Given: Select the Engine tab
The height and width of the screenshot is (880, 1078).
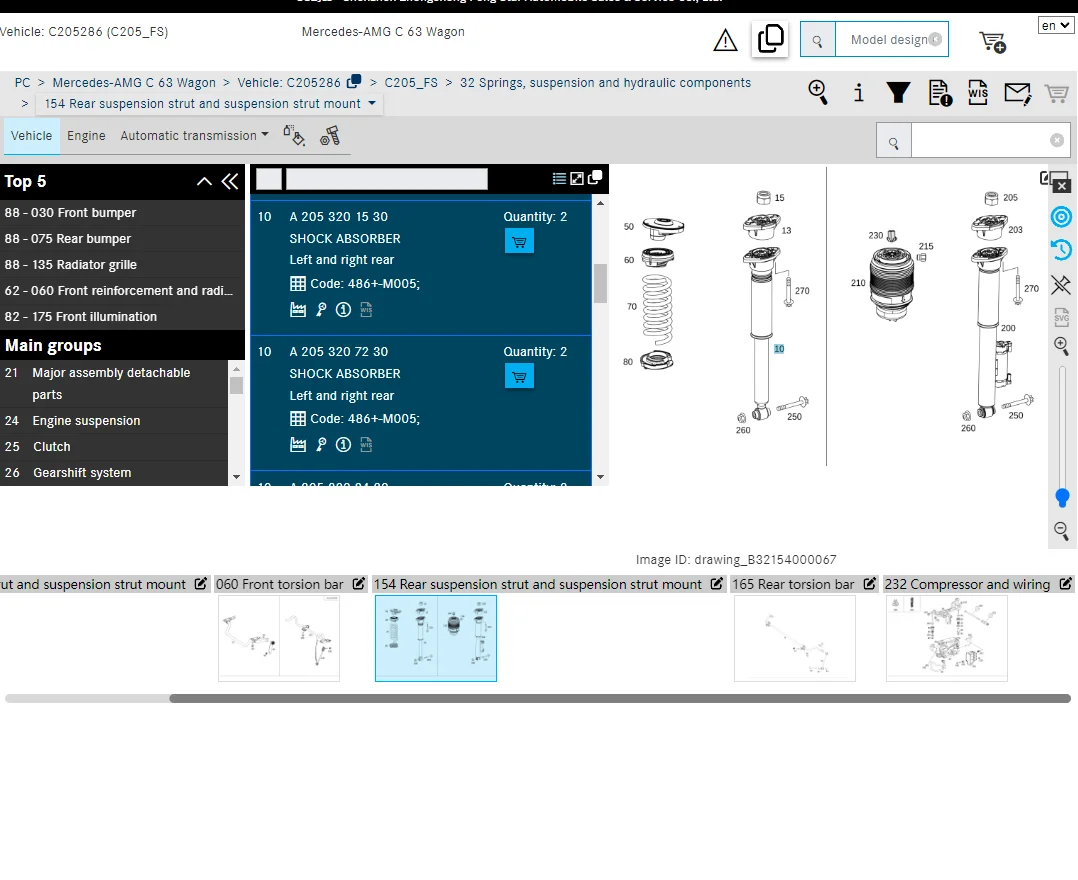Looking at the screenshot, I should point(86,135).
